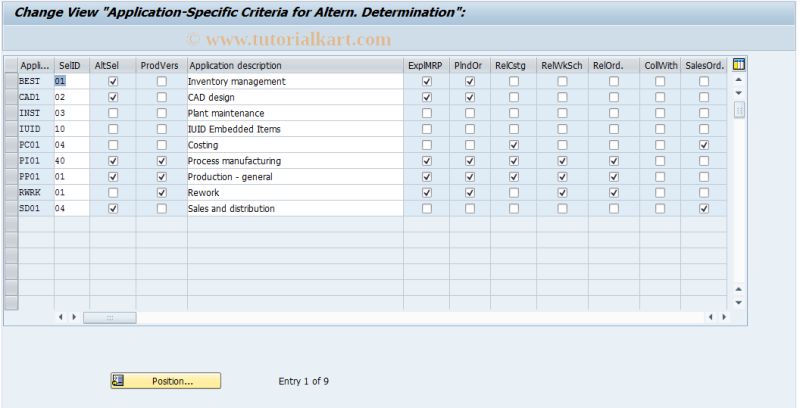Image resolution: width=800 pixels, height=408 pixels.
Task: Click the vertical scrollbar down arrow below top arrow
Action: (739, 93)
